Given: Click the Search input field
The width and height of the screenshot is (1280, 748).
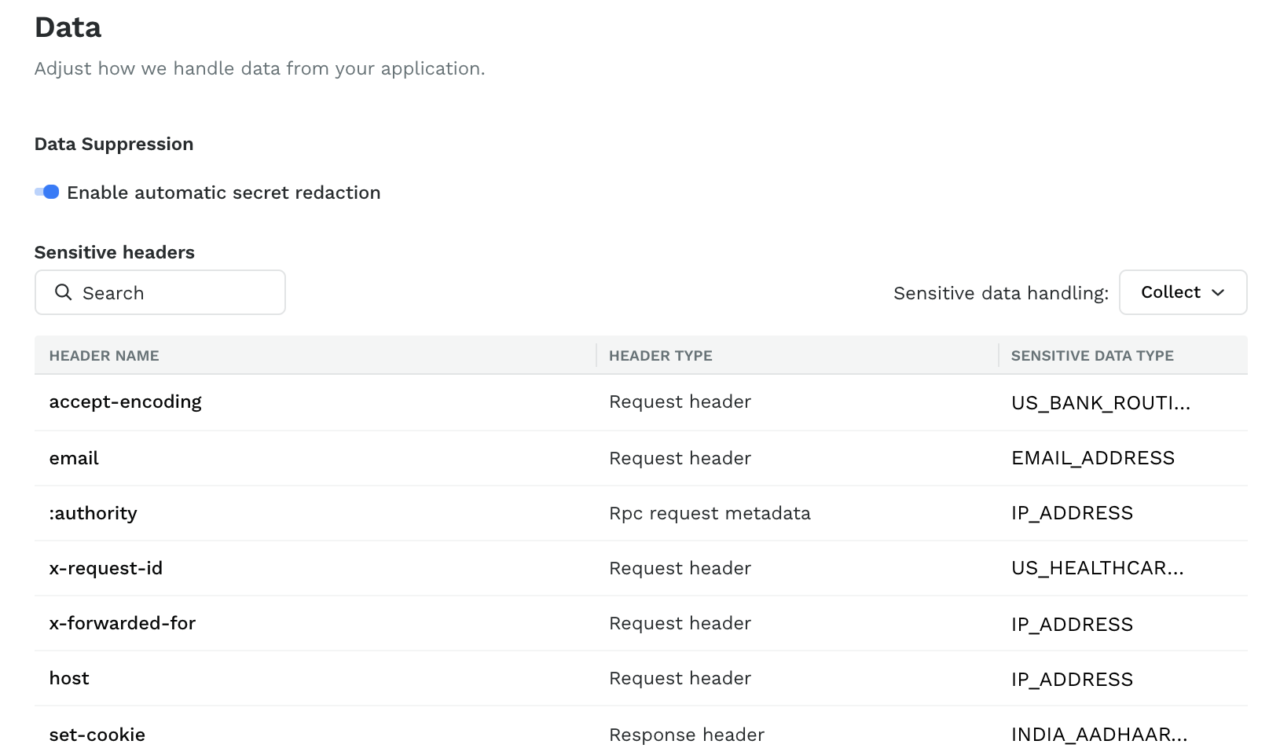Looking at the screenshot, I should coord(160,292).
